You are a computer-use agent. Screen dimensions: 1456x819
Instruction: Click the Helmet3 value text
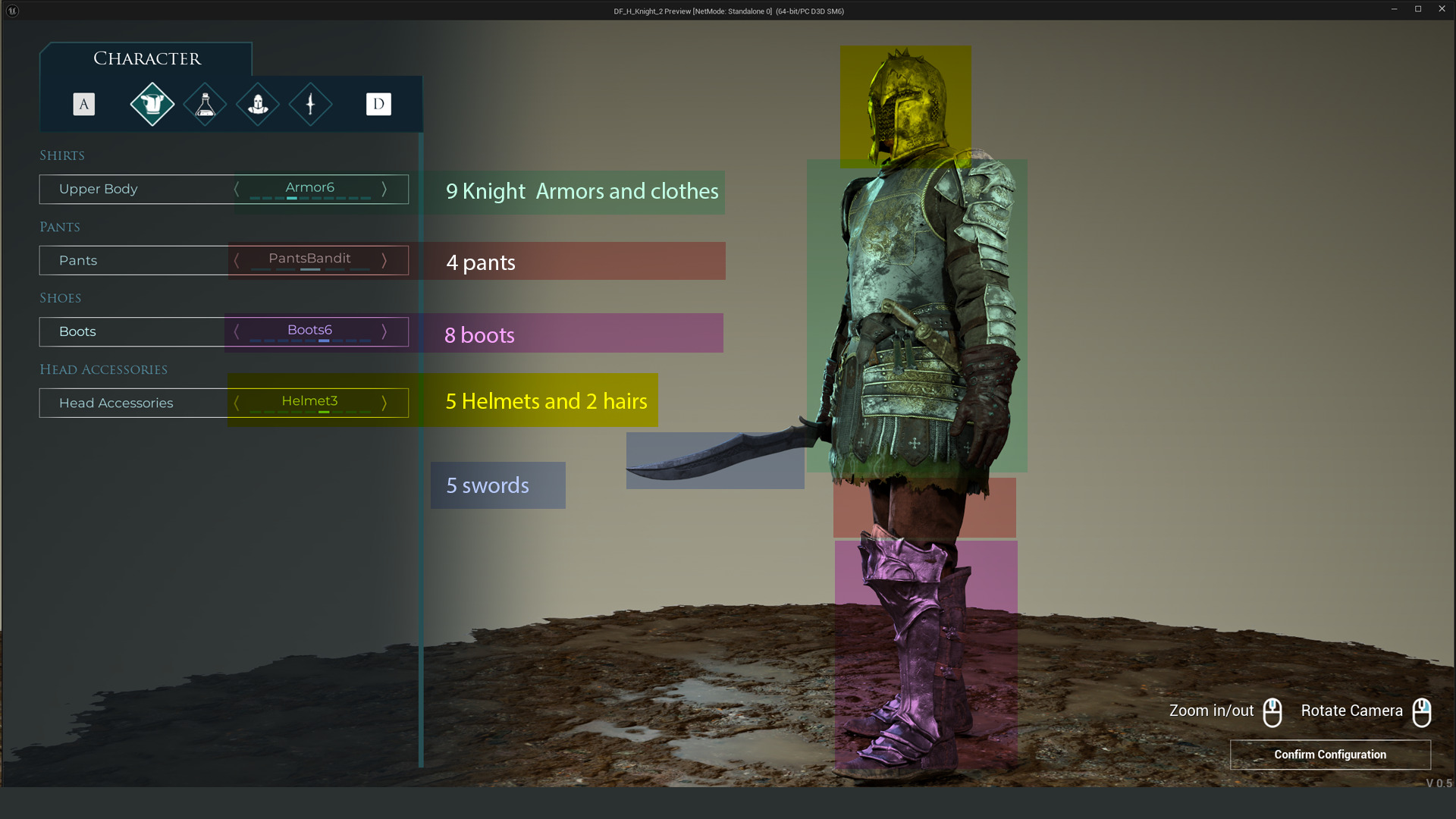coord(309,400)
